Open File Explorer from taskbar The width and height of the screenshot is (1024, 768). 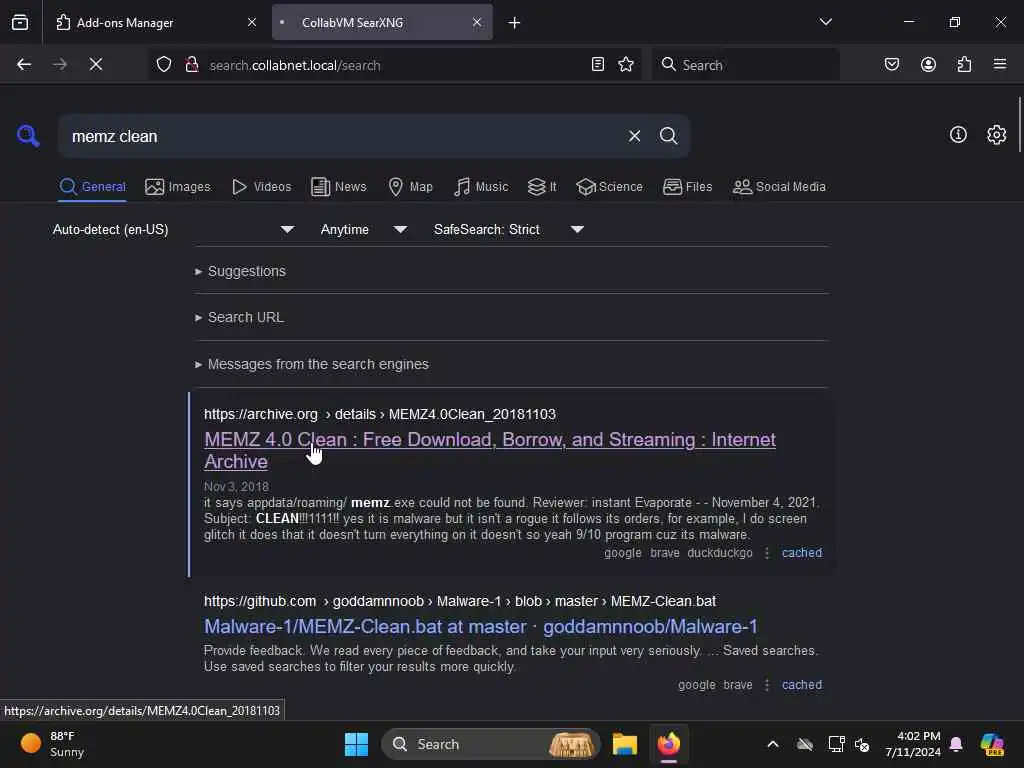tap(624, 744)
